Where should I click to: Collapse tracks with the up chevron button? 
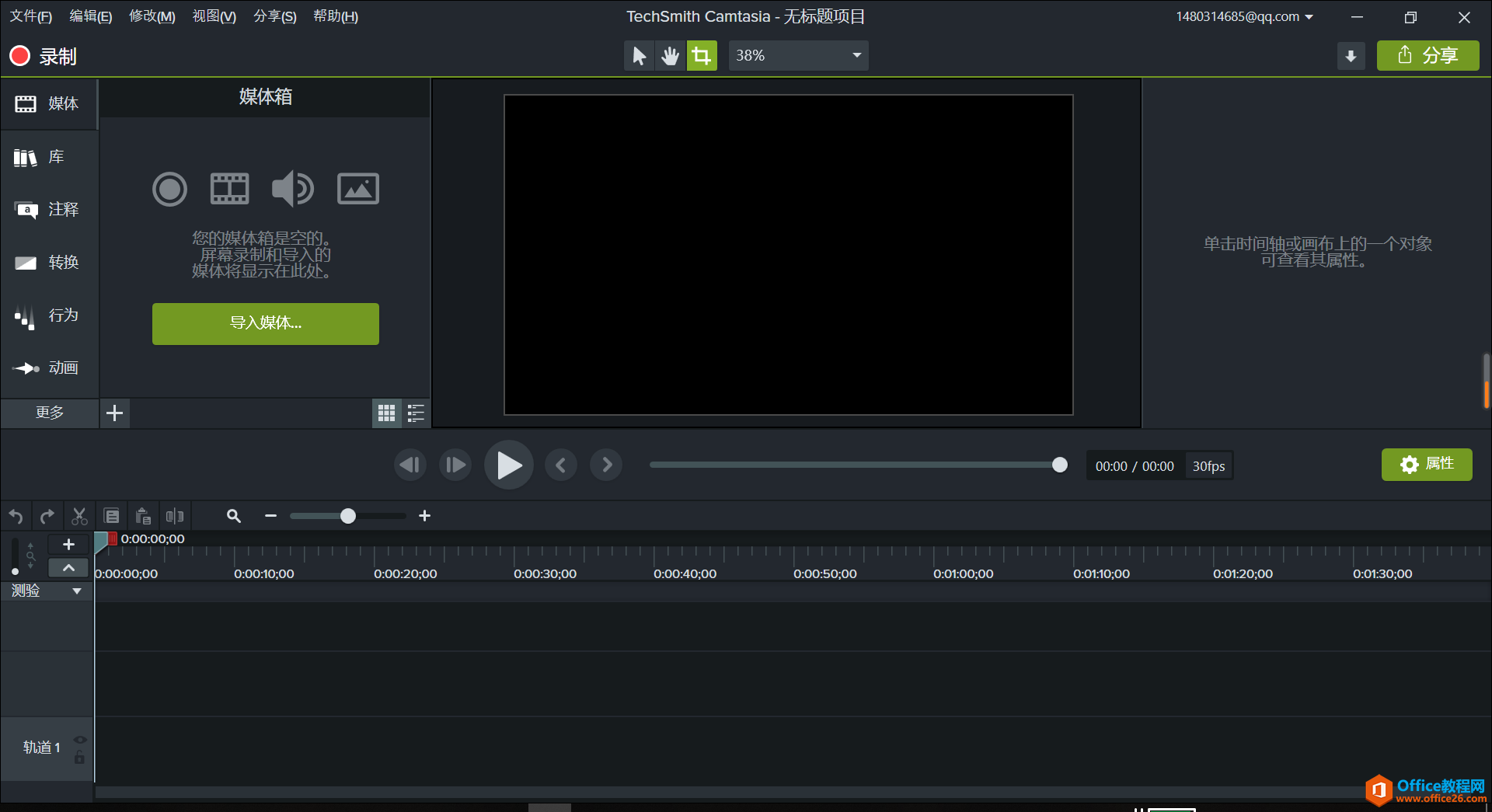pos(68,568)
